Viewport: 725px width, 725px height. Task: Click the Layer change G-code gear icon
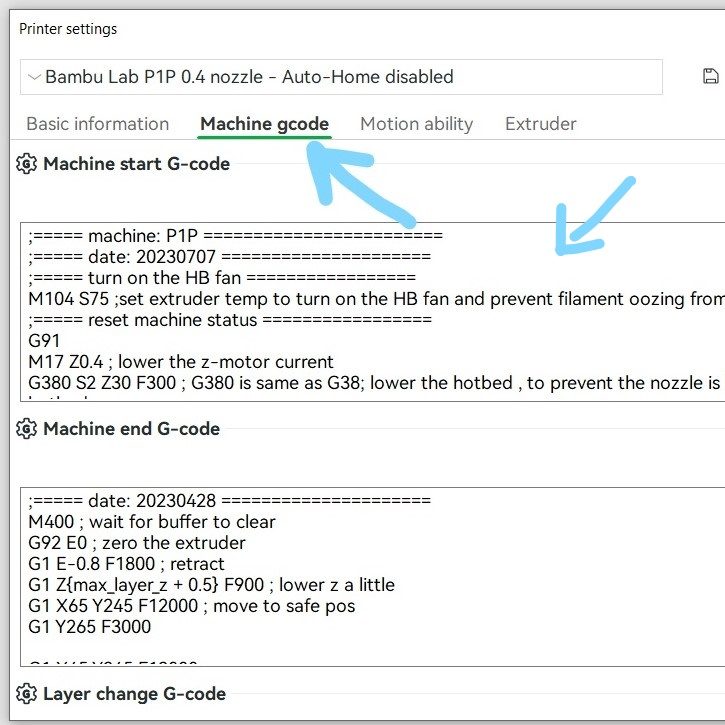point(26,694)
